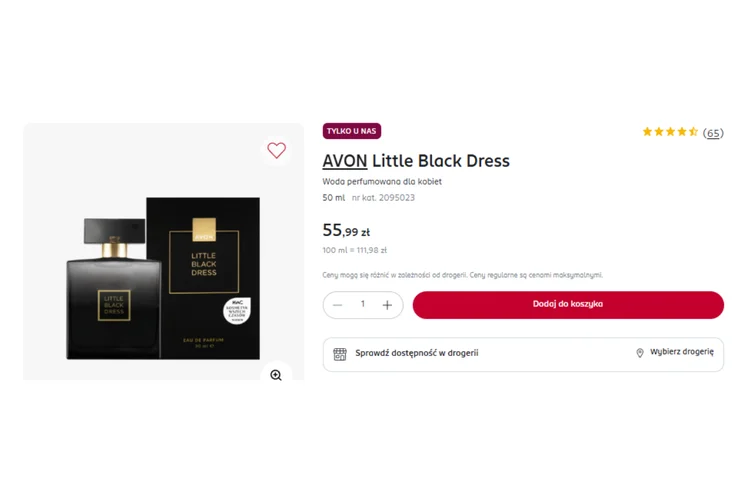Increase quantity with the plus icon

click(387, 305)
